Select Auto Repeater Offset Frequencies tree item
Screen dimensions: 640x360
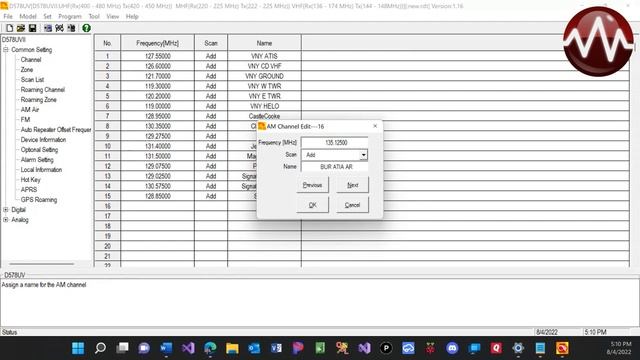(56, 129)
